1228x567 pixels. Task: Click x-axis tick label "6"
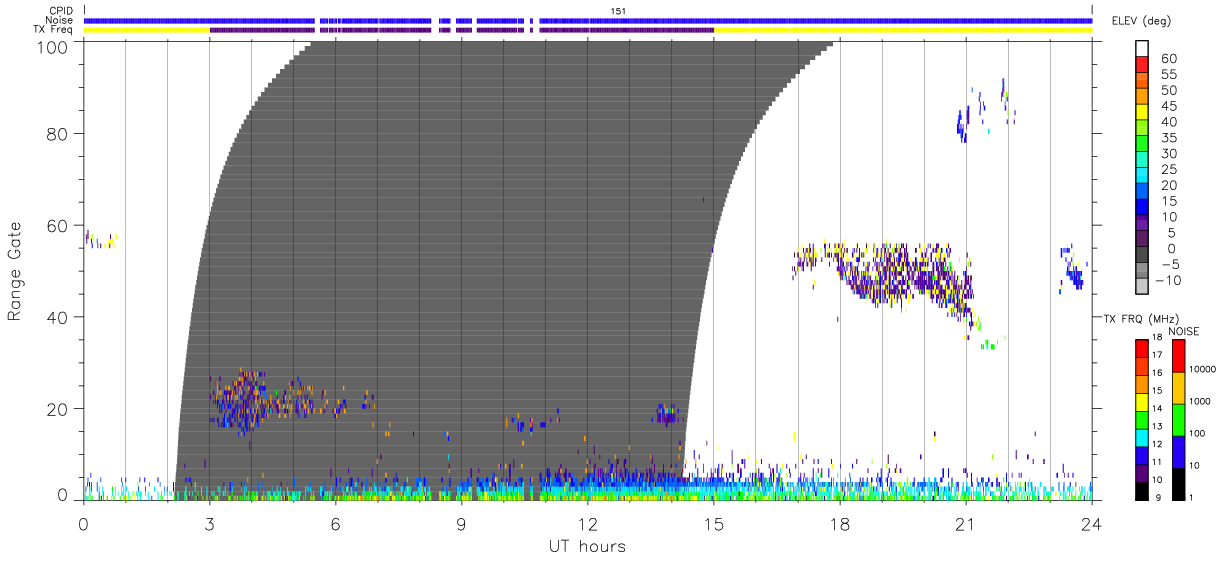(335, 523)
